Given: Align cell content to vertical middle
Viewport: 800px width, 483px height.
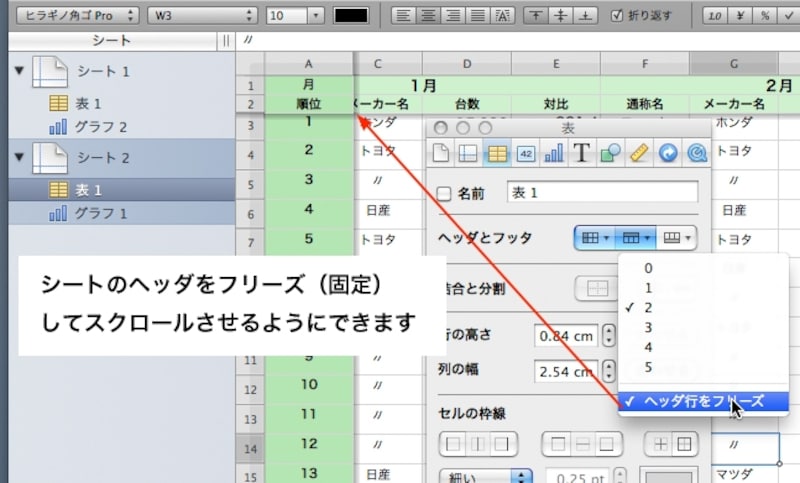Looking at the screenshot, I should click(561, 15).
